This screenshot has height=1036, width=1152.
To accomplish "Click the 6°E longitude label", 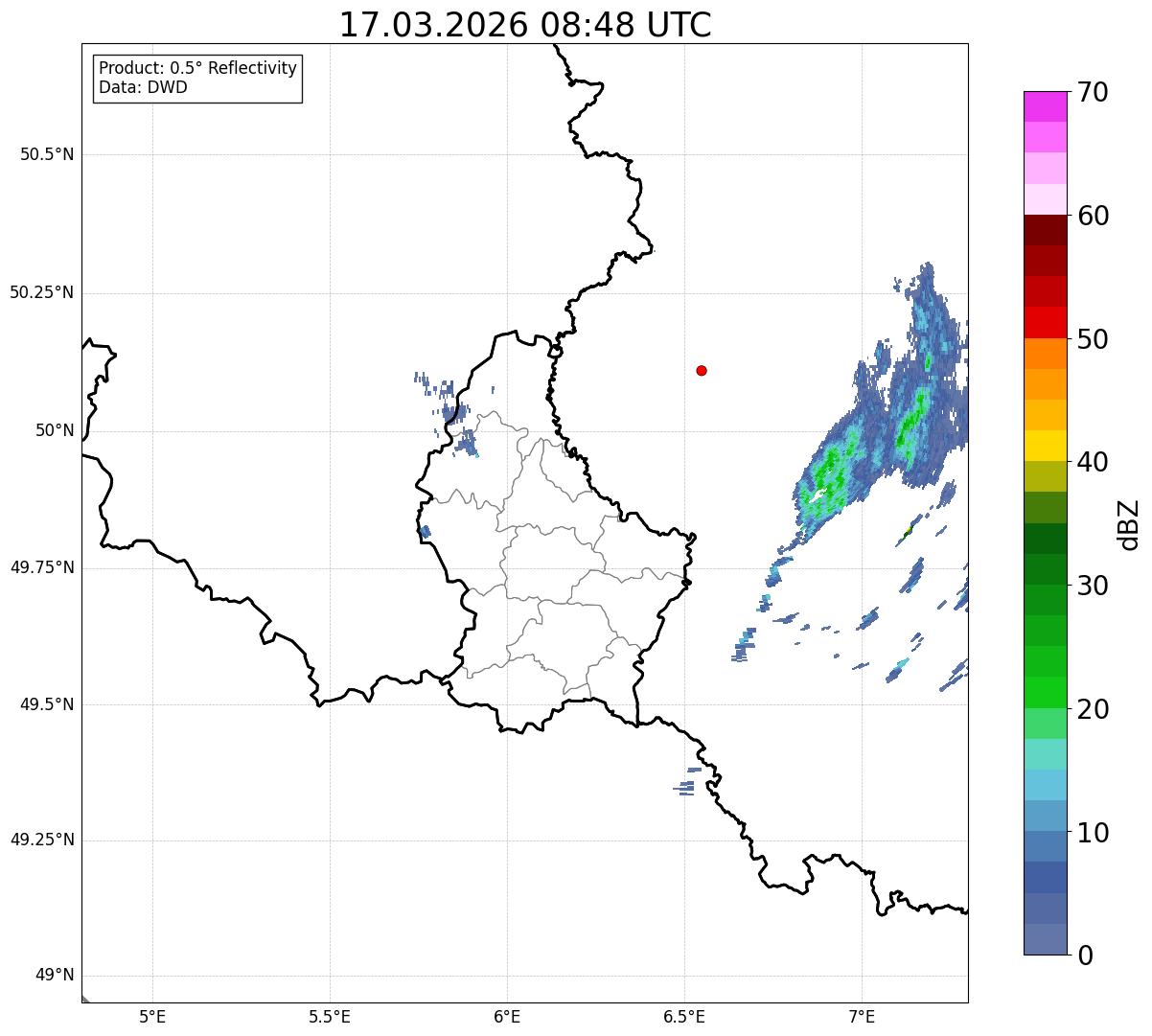I will [507, 1016].
